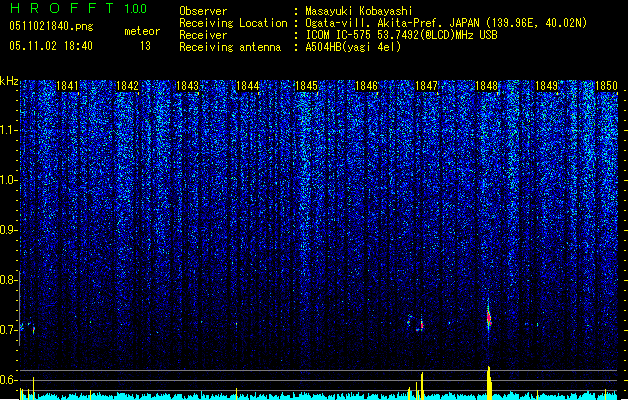Click the 1.1 kHz axis label

coord(8,130)
